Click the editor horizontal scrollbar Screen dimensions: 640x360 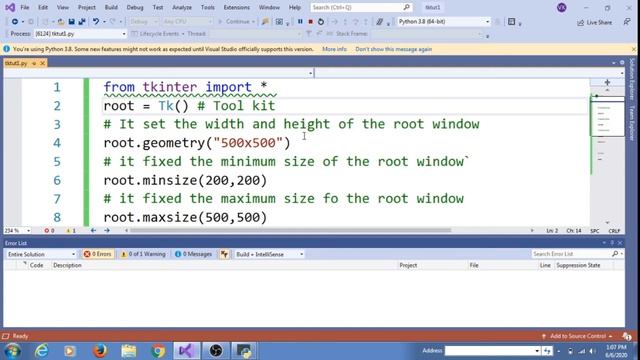click(x=290, y=231)
